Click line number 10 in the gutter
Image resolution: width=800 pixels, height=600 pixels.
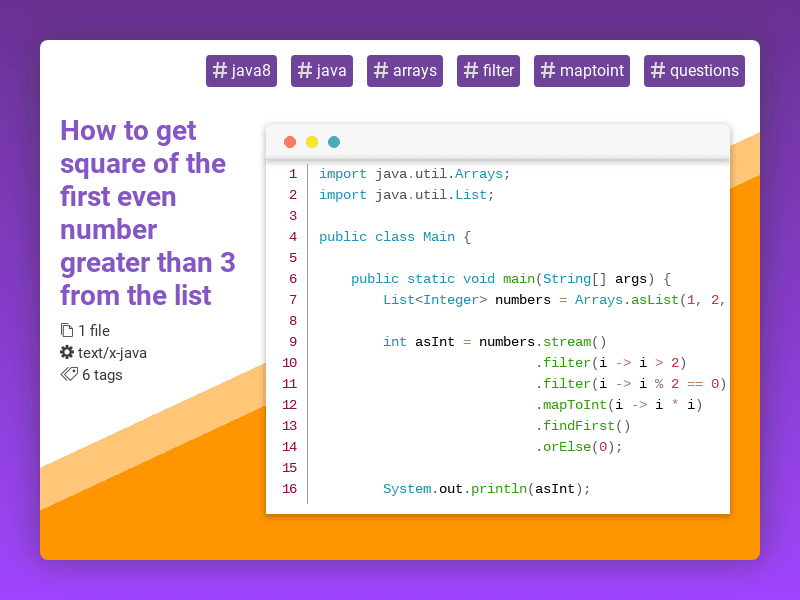tap(290, 363)
